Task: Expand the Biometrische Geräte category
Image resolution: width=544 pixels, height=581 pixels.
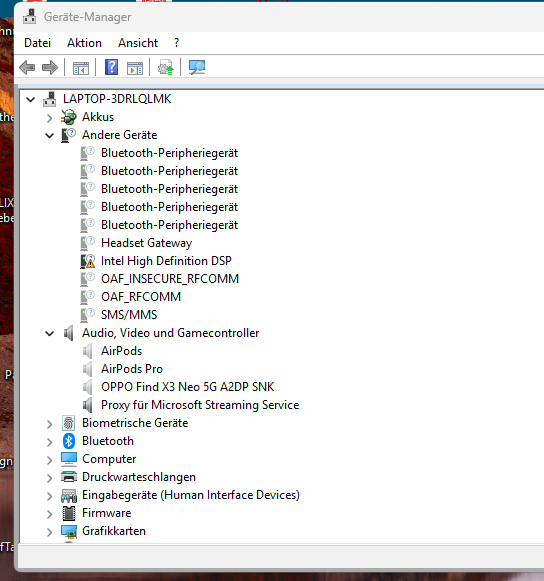Action: 50,424
